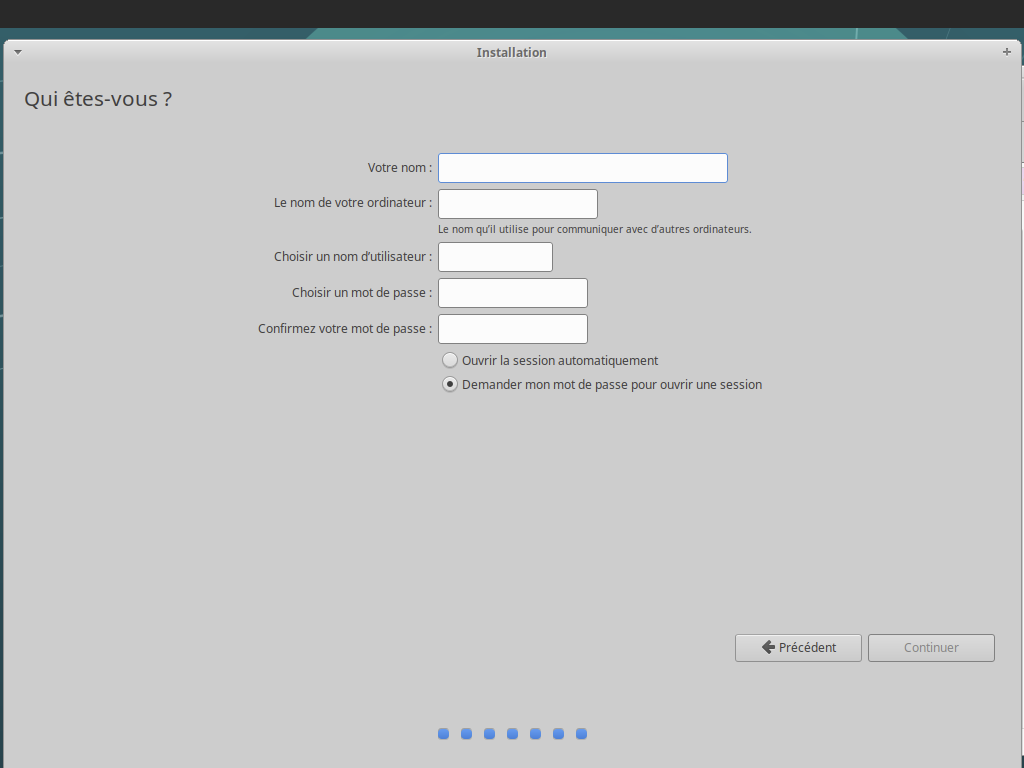Viewport: 1024px width, 768px height.
Task: Click the first installation progress dot
Action: (443, 734)
